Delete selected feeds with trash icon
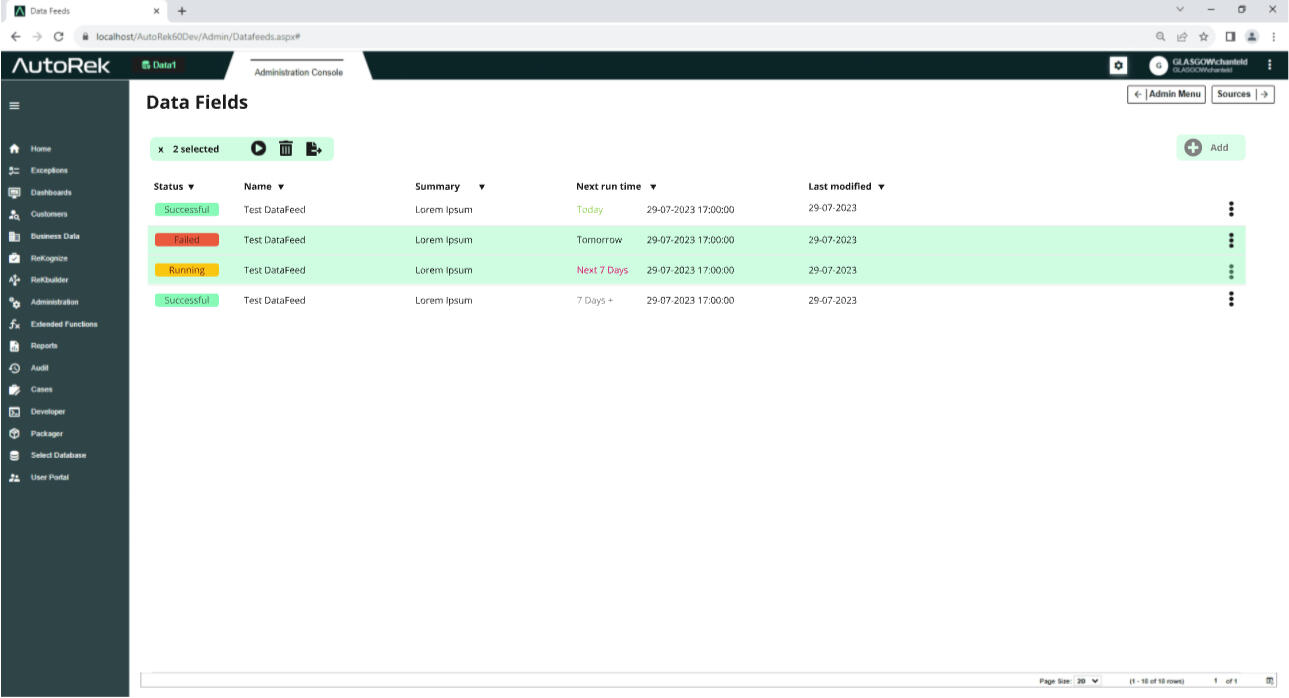 pyautogui.click(x=286, y=149)
